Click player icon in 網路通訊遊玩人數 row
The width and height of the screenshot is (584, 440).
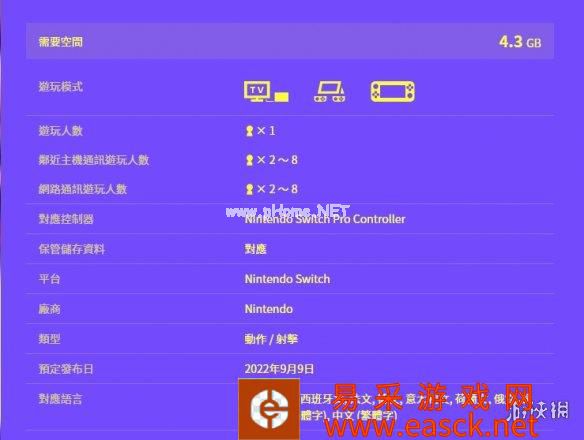[x=250, y=189]
